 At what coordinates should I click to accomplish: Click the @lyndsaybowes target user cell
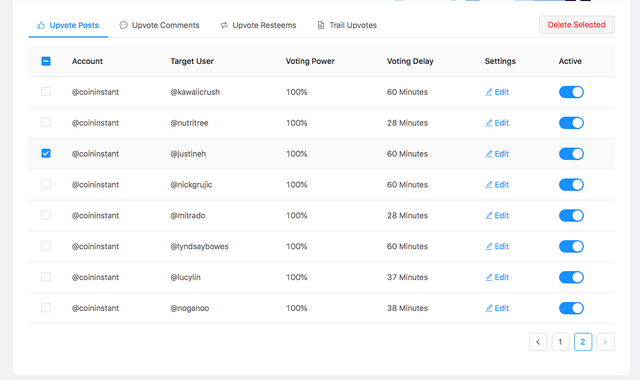pyautogui.click(x=200, y=247)
